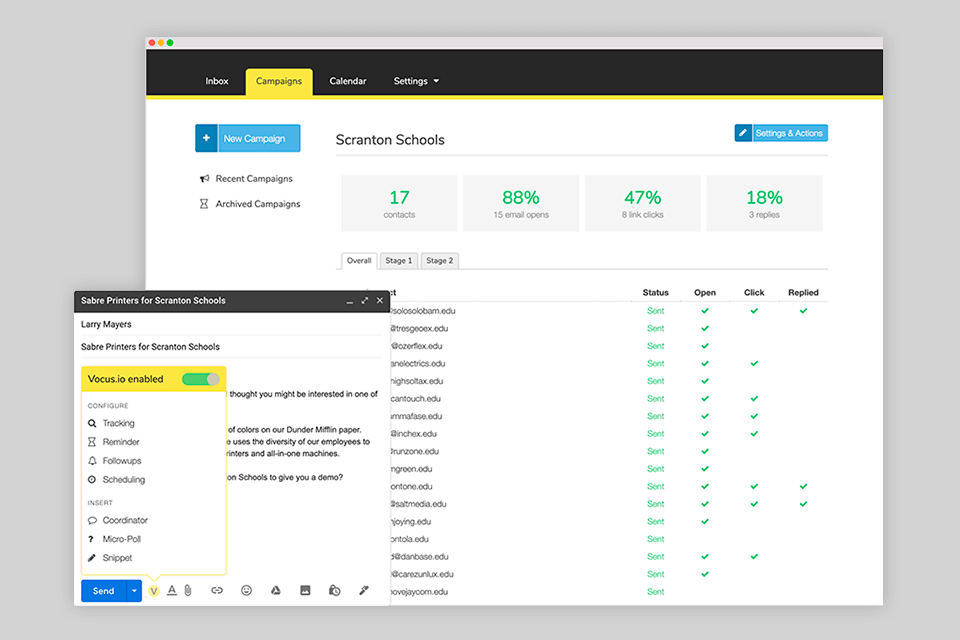Click the saltmedia.edu contact row
The width and height of the screenshot is (960, 640).
pyautogui.click(x=609, y=504)
